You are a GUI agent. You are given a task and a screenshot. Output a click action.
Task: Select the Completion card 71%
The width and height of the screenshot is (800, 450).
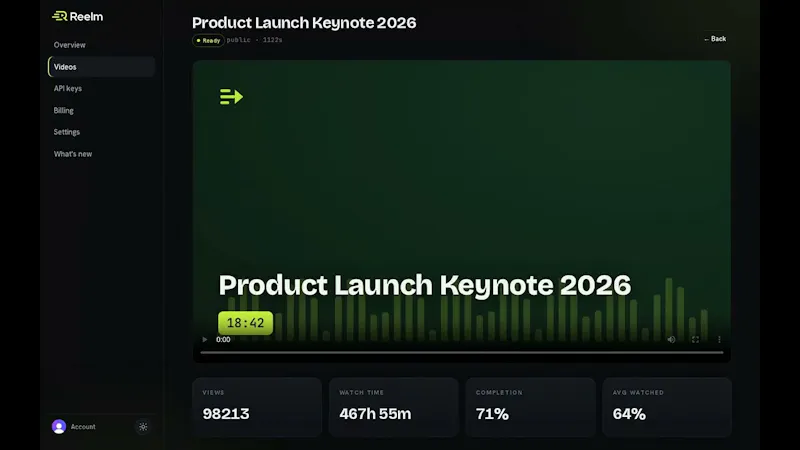pyautogui.click(x=531, y=407)
